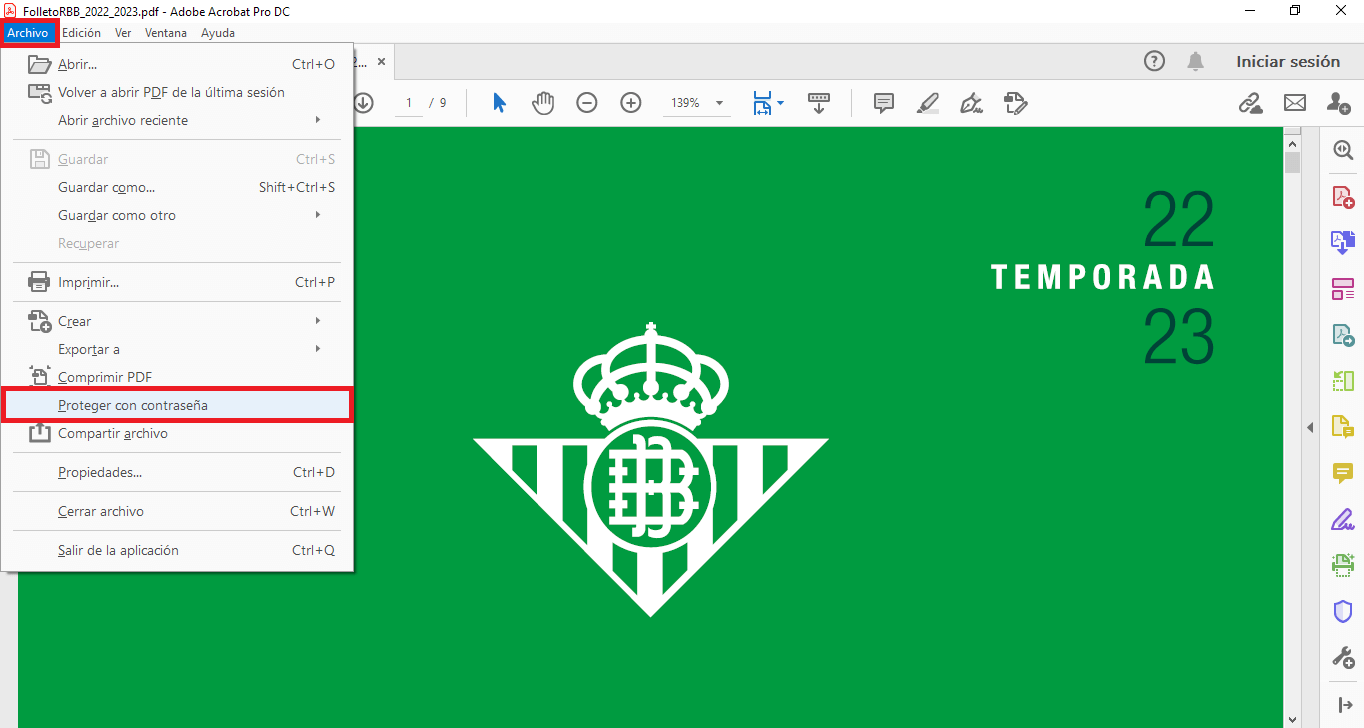Screen dimensions: 1364x728
Task: Select the arrow selection tool
Action: (500, 103)
